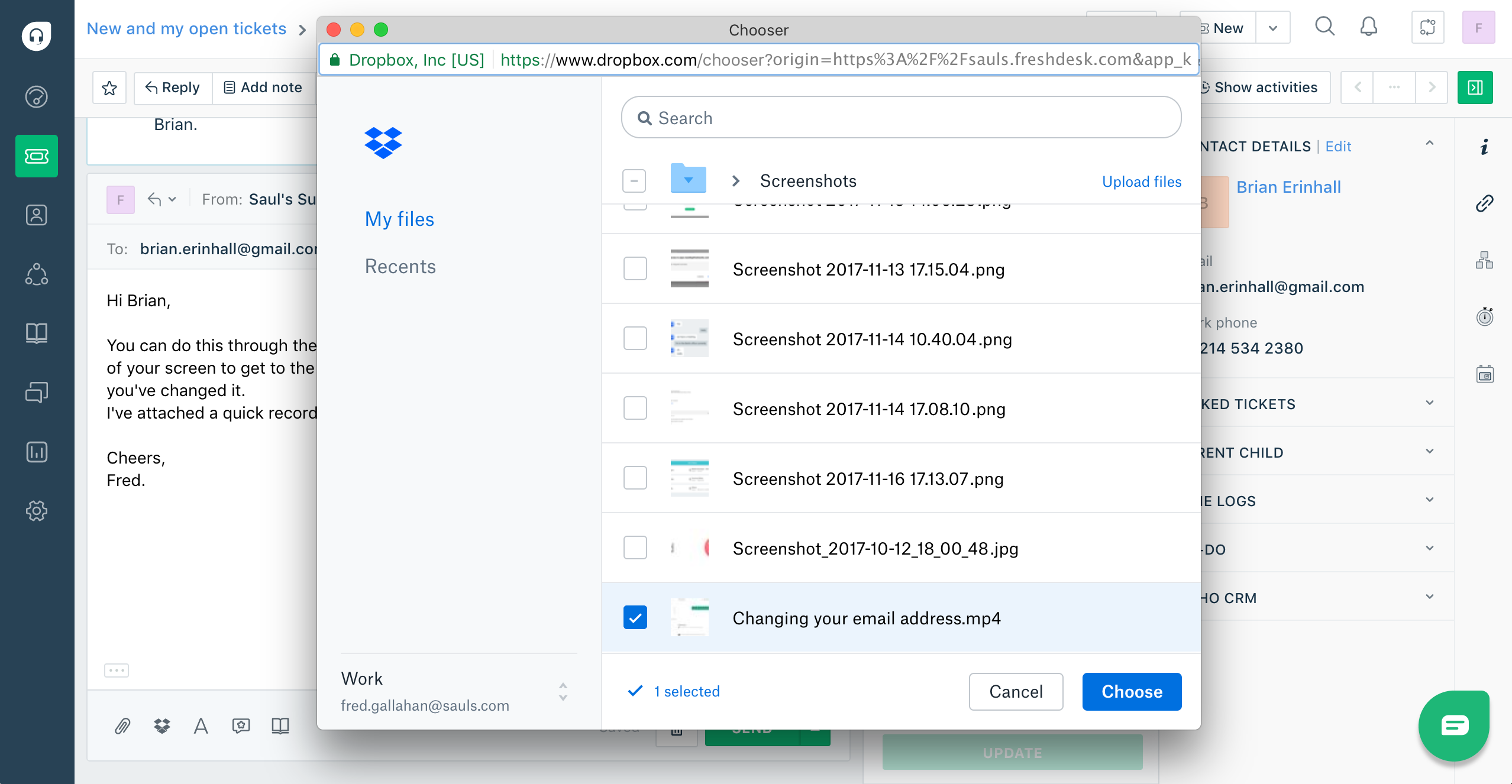The image size is (1512, 784).
Task: Switch to Recents in Dropbox sidebar
Action: 400,267
